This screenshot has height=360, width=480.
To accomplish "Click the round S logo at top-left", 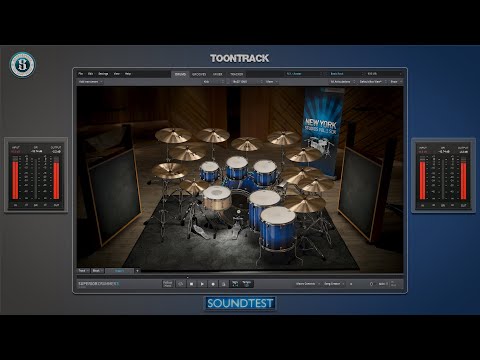I will pos(22,65).
